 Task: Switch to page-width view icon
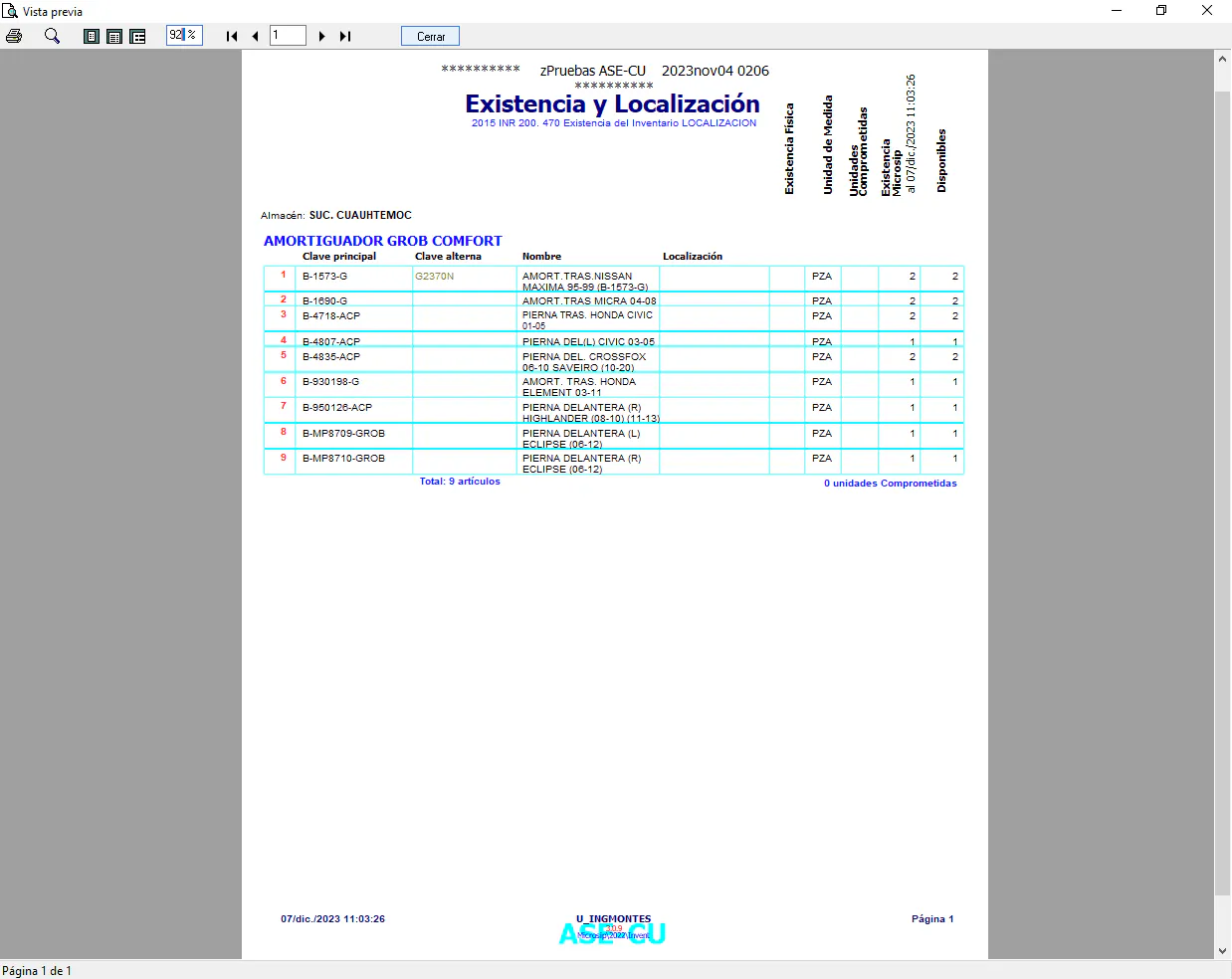pos(114,36)
